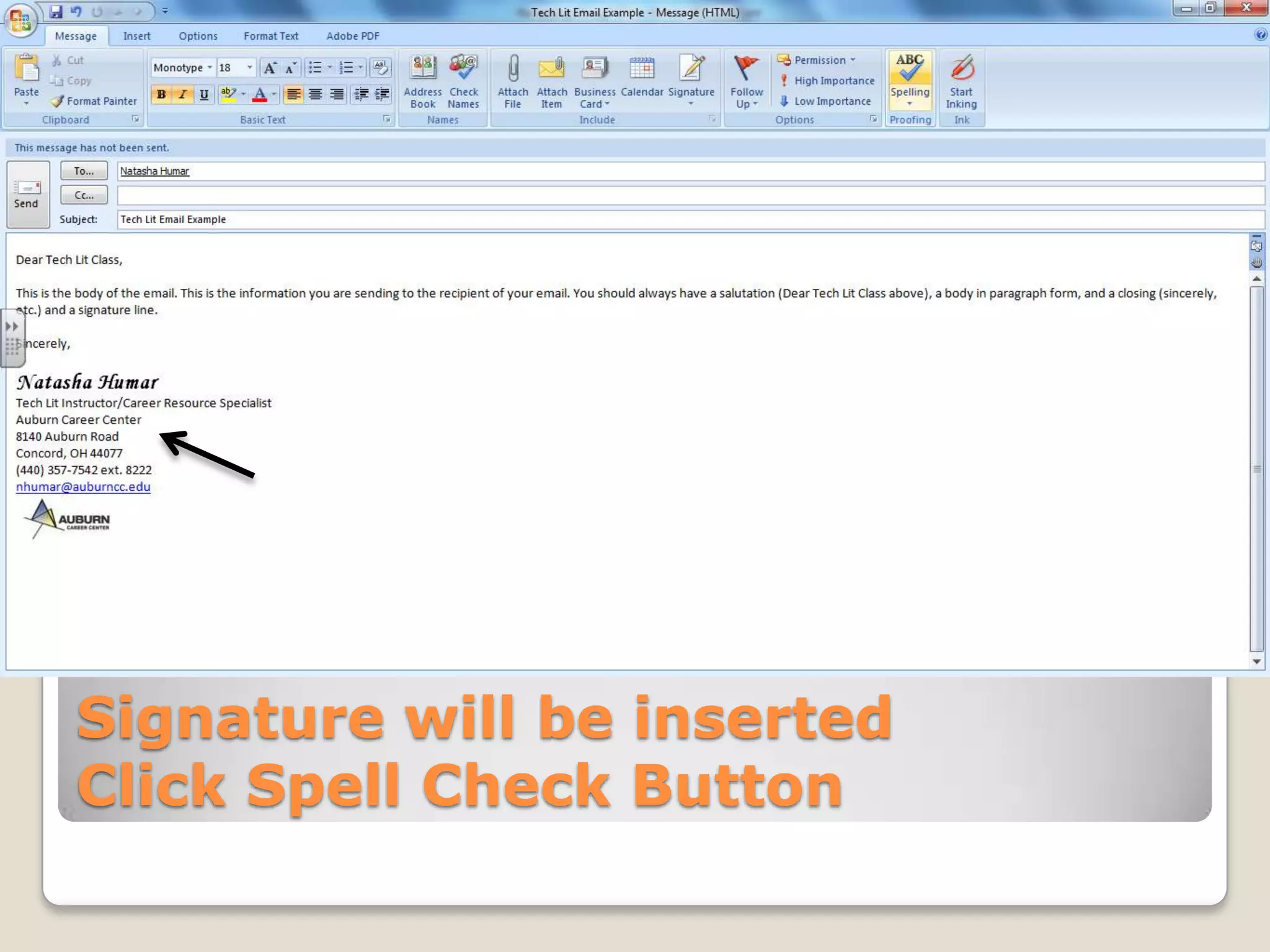The image size is (1270, 952).
Task: Click in the empty Cc field
Action: 690,195
